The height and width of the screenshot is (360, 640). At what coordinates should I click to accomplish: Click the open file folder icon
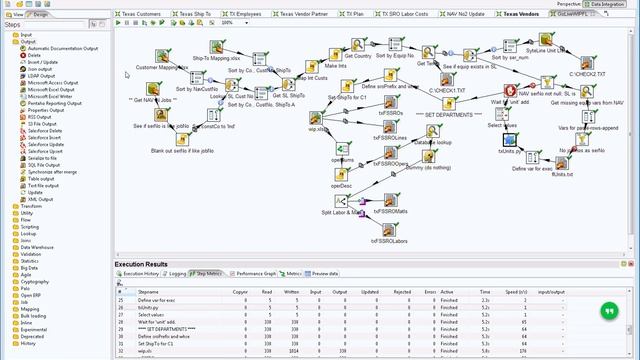coord(19,4)
